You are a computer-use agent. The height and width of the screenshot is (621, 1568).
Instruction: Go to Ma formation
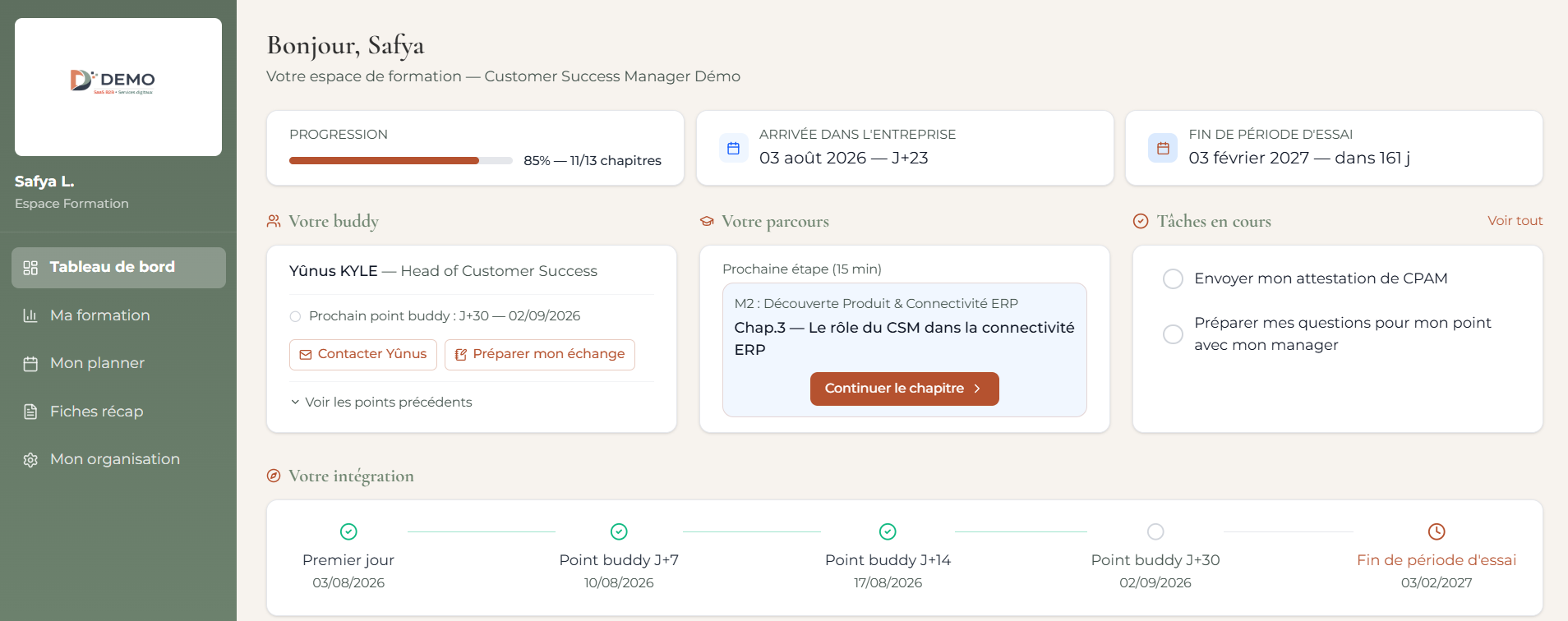pyautogui.click(x=118, y=315)
